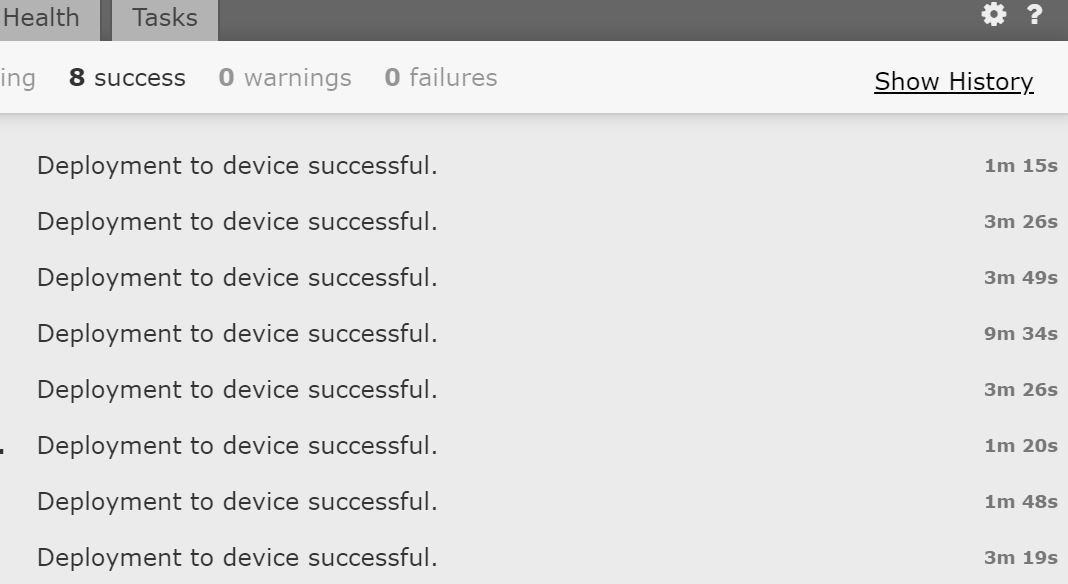This screenshot has width=1068, height=584.
Task: Select the deployment message lasting 3m 19s
Action: (237, 558)
